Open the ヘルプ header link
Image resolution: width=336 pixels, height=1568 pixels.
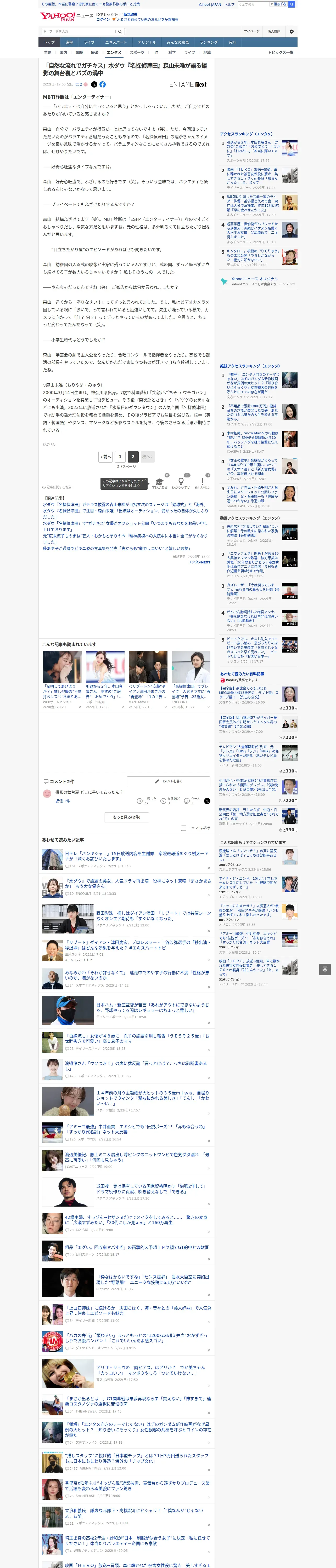pos(229,4)
